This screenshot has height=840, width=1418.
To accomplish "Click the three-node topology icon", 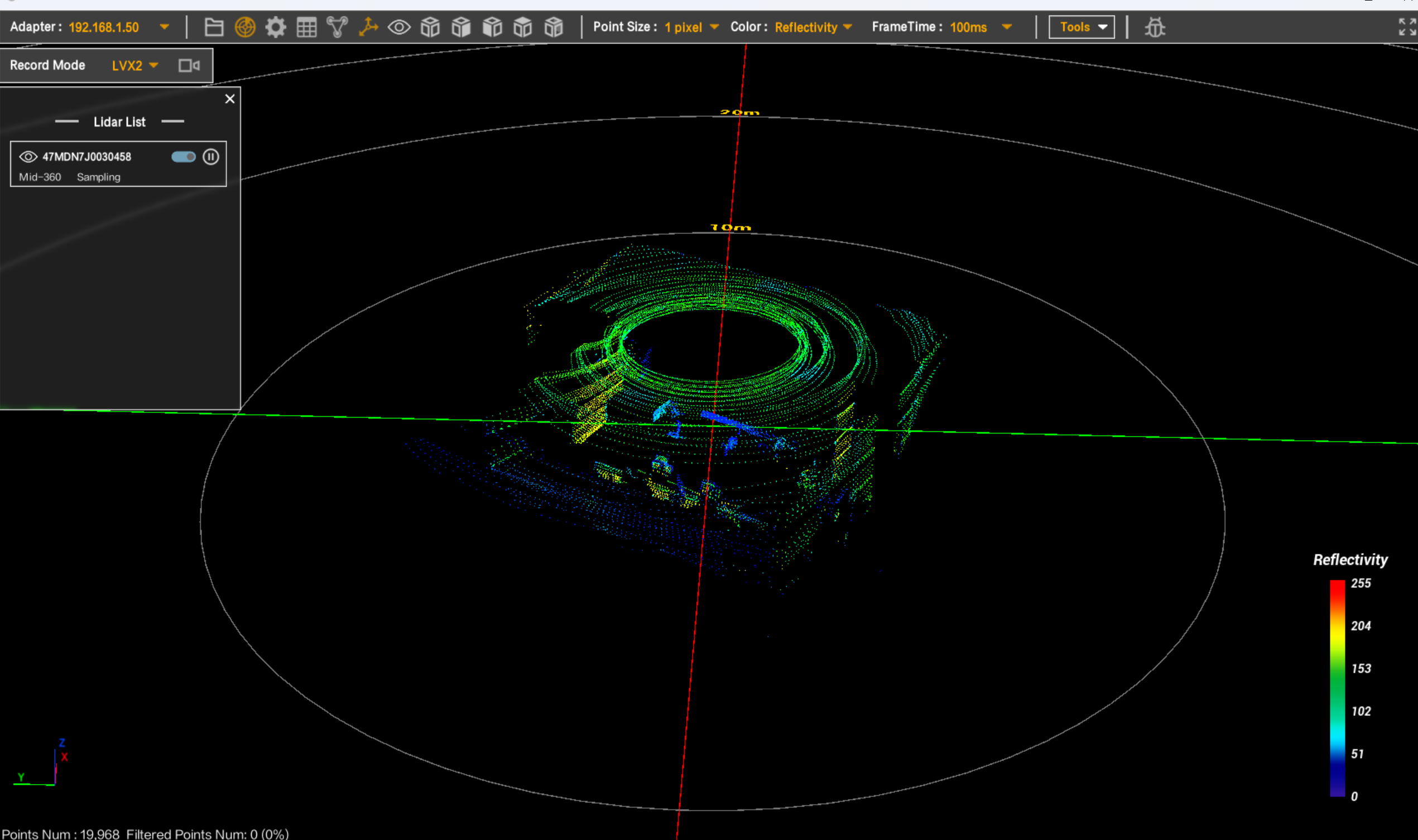I will [x=338, y=27].
